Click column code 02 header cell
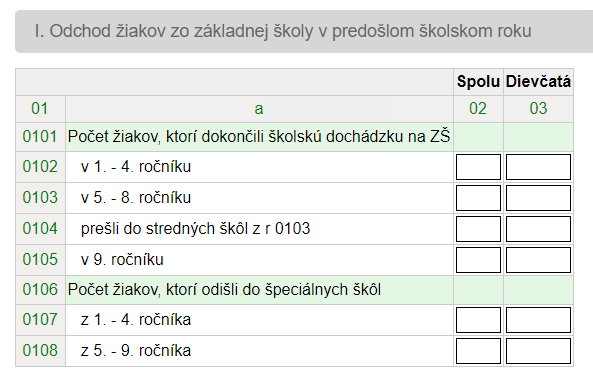This screenshot has height=377, width=593. pos(478,109)
